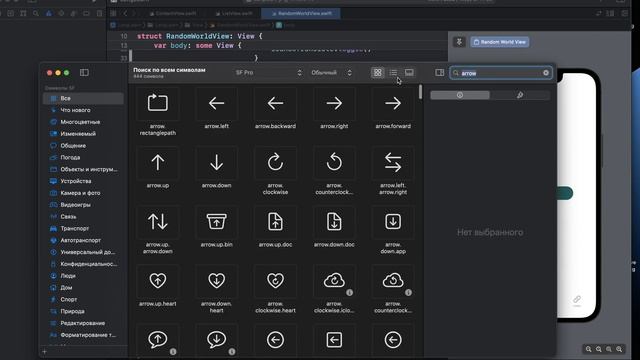Viewport: 640px width, 360px height.
Task: Click Random World View preview button in Xcode
Action: click(500, 42)
